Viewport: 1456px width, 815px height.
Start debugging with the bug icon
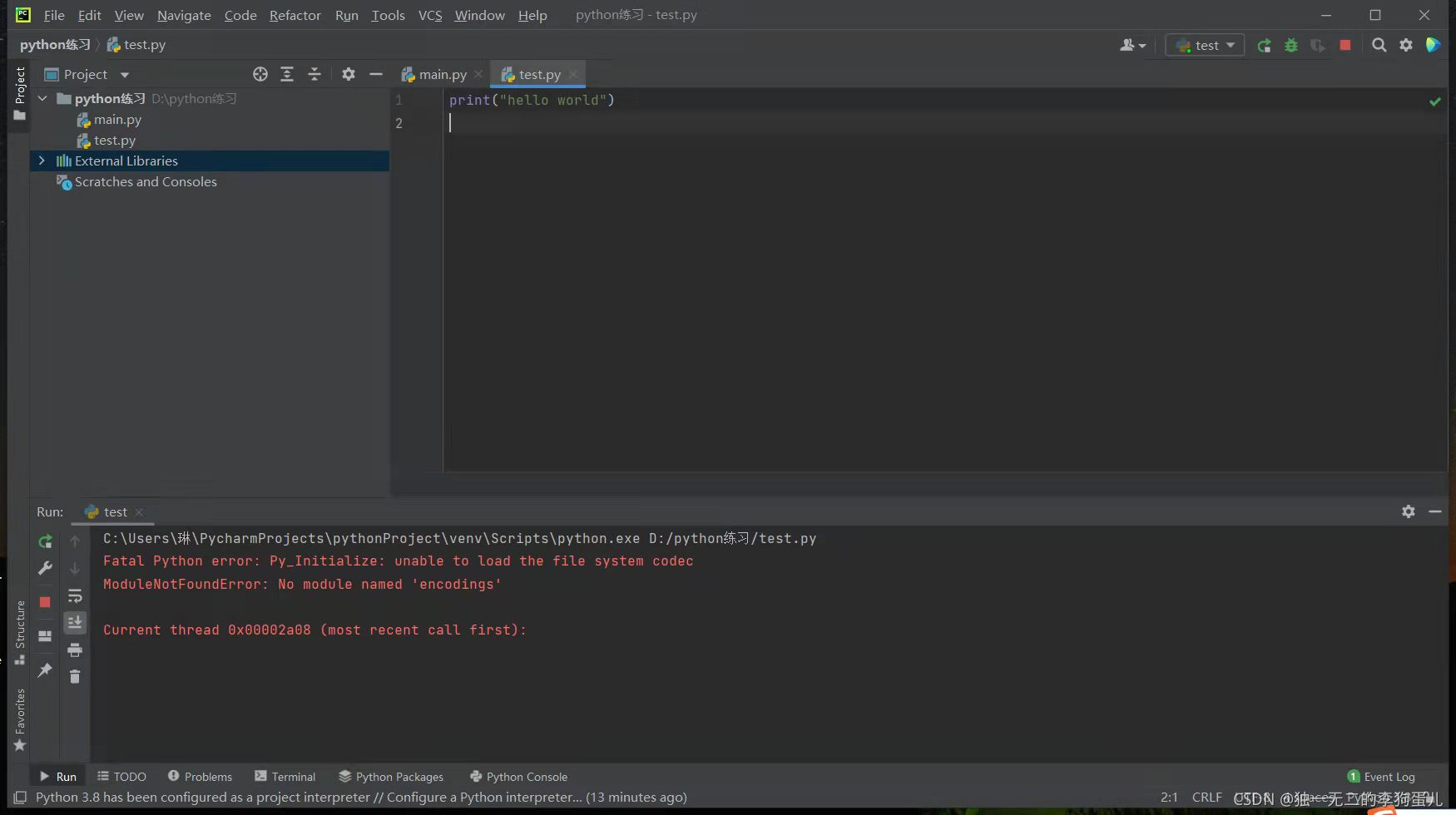tap(1291, 45)
